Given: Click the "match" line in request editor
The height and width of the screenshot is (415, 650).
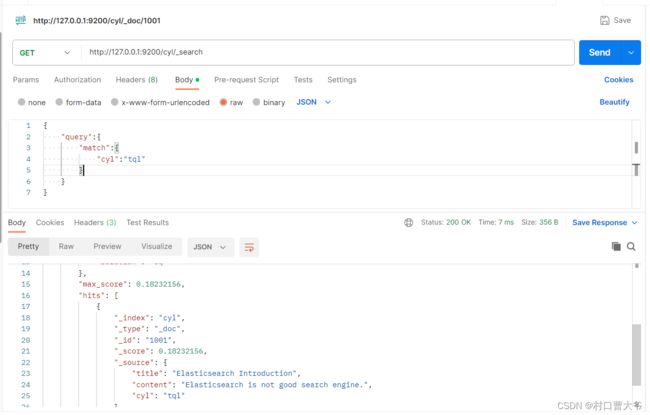Looking at the screenshot, I should [99, 148].
